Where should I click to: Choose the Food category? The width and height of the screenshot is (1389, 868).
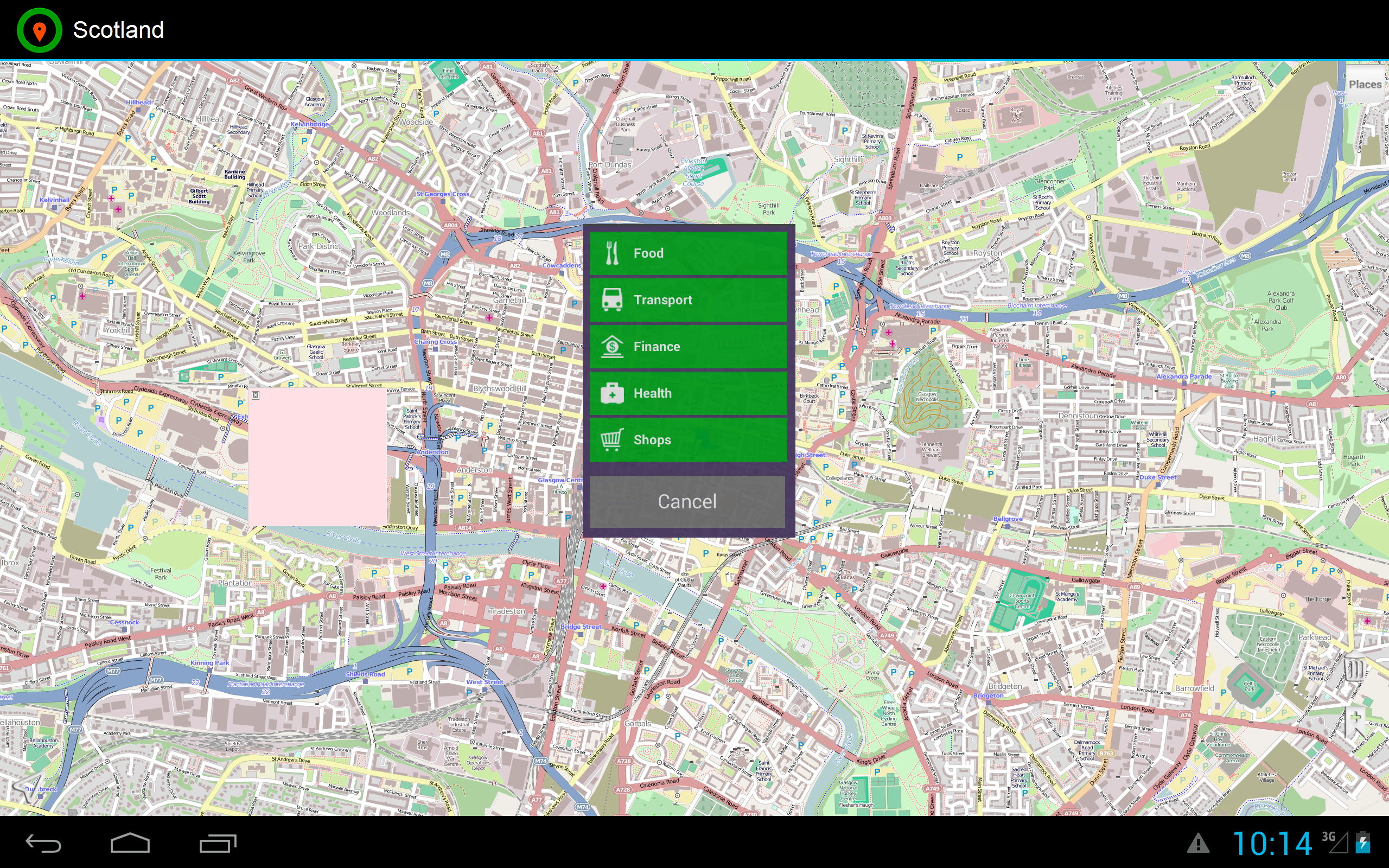[687, 253]
